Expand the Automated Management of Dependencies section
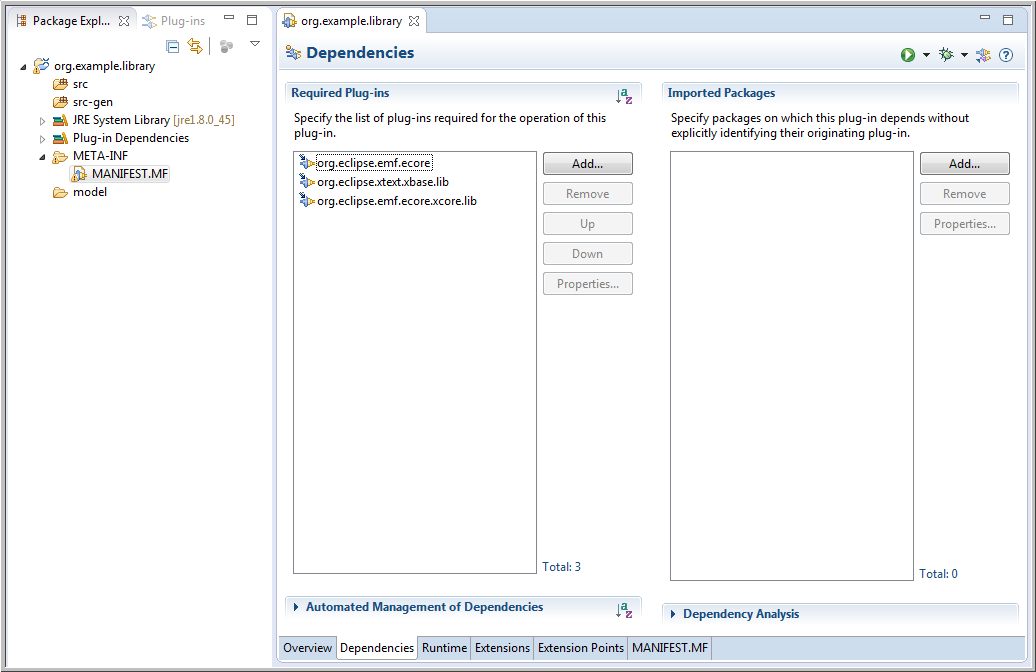Image resolution: width=1036 pixels, height=672 pixels. [297, 607]
